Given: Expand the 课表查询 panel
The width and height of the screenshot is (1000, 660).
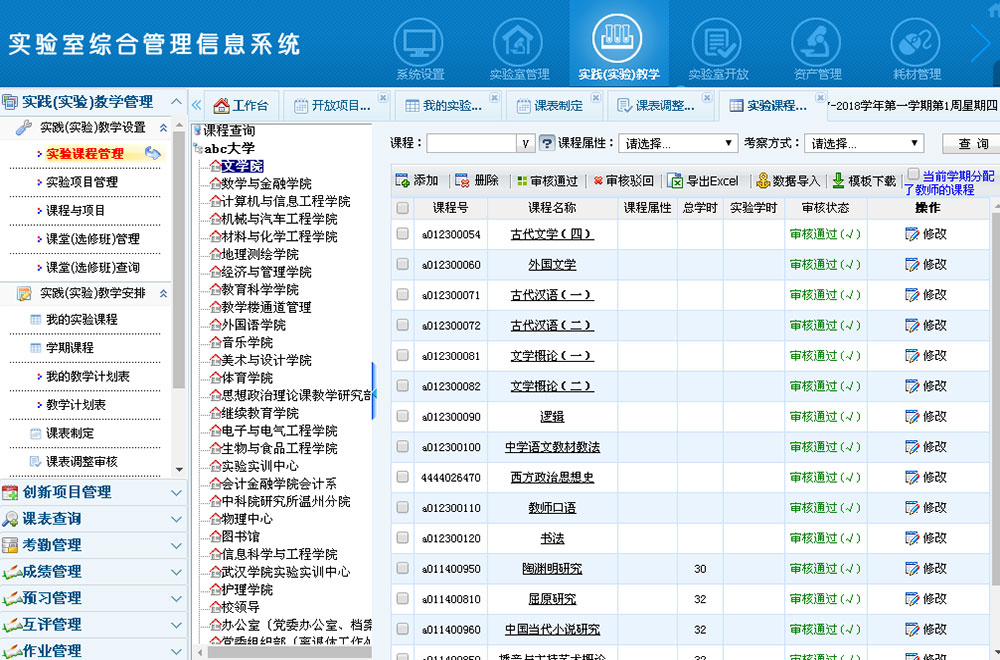Looking at the screenshot, I should 177,520.
